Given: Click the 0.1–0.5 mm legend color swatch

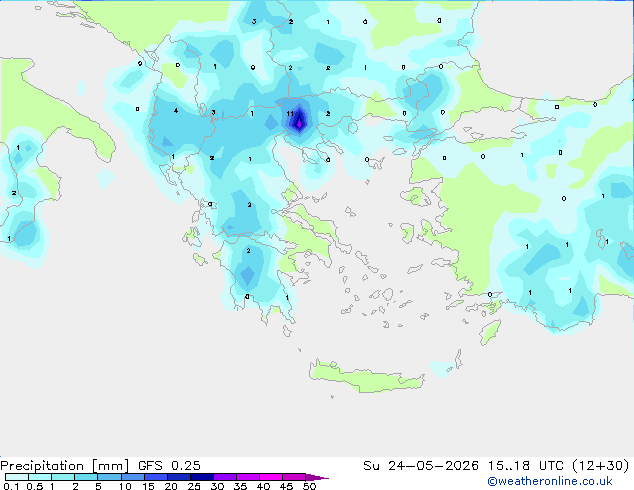Looking at the screenshot, I should pyautogui.click(x=17, y=477).
